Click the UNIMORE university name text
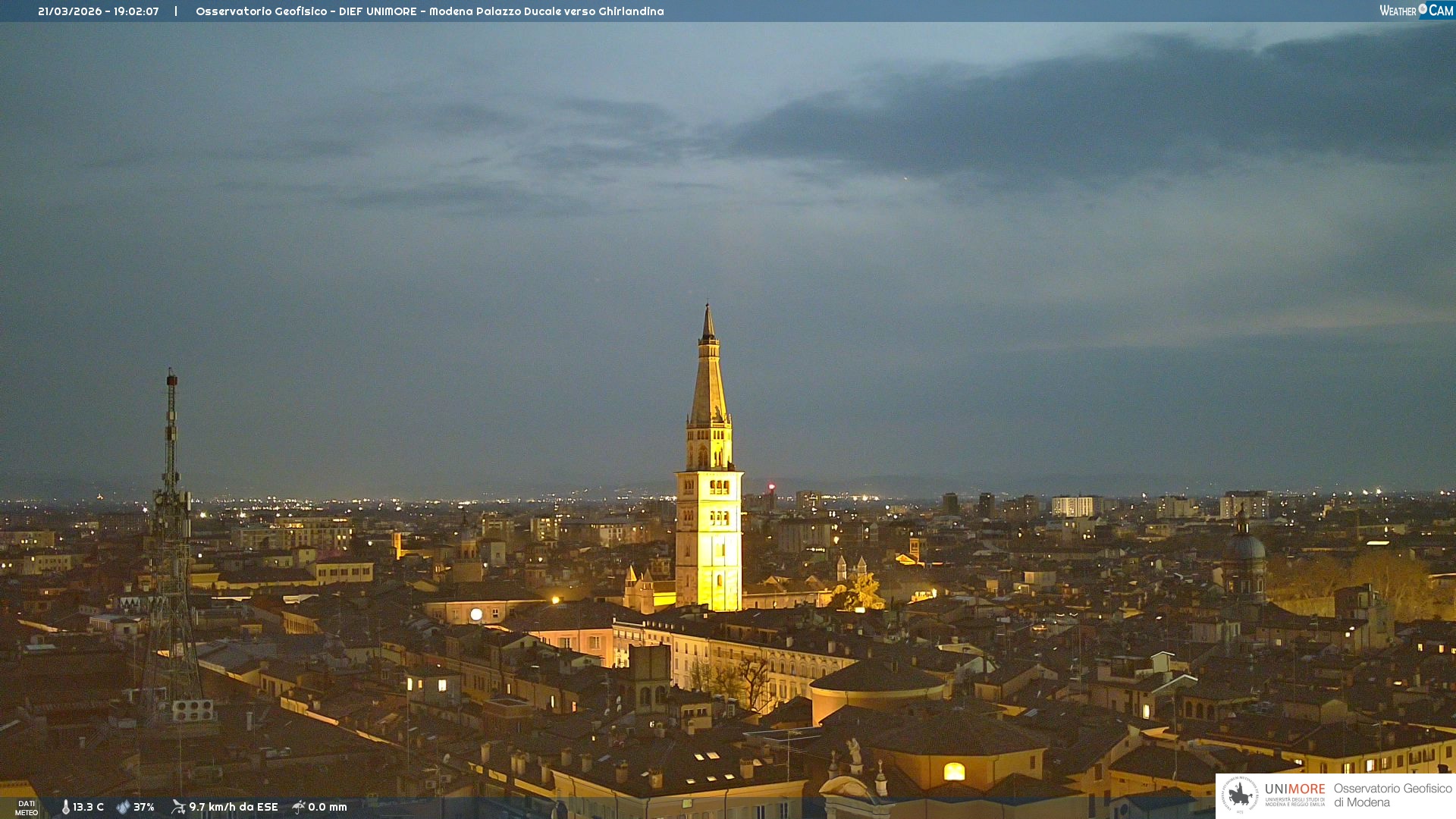Viewport: 1456px width, 819px height. 1294,789
